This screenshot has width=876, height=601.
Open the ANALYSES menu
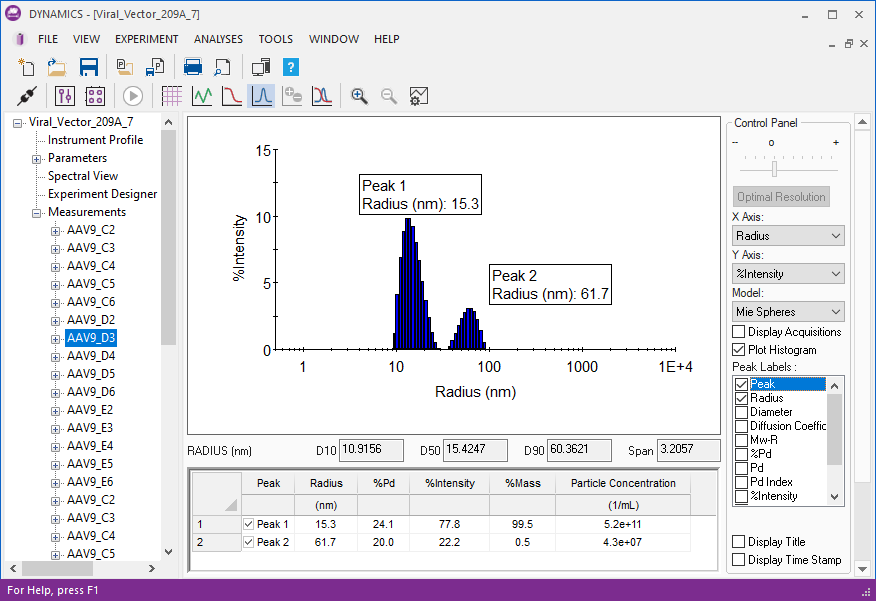[x=218, y=39]
